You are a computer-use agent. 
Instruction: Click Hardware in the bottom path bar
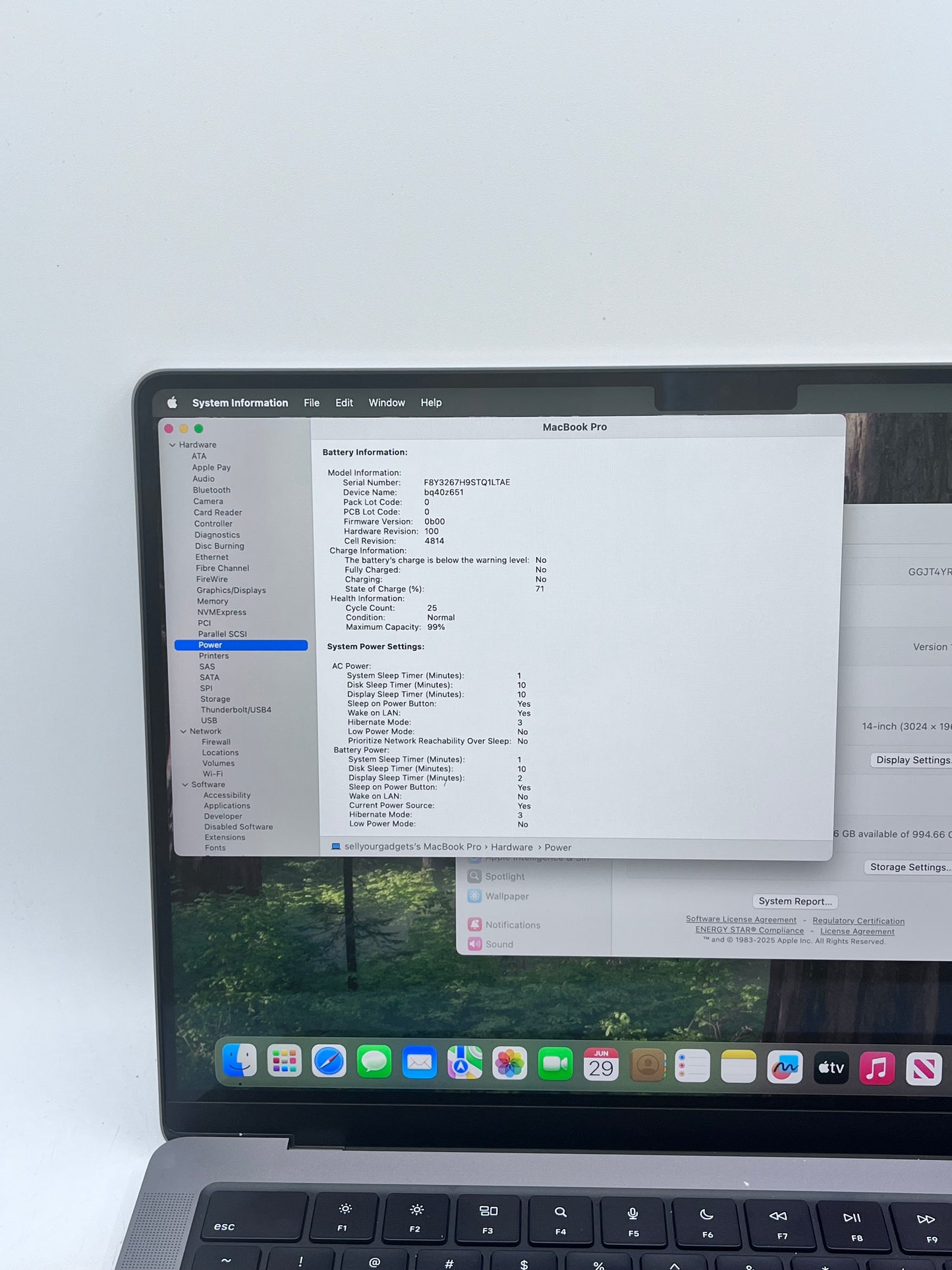pos(512,848)
